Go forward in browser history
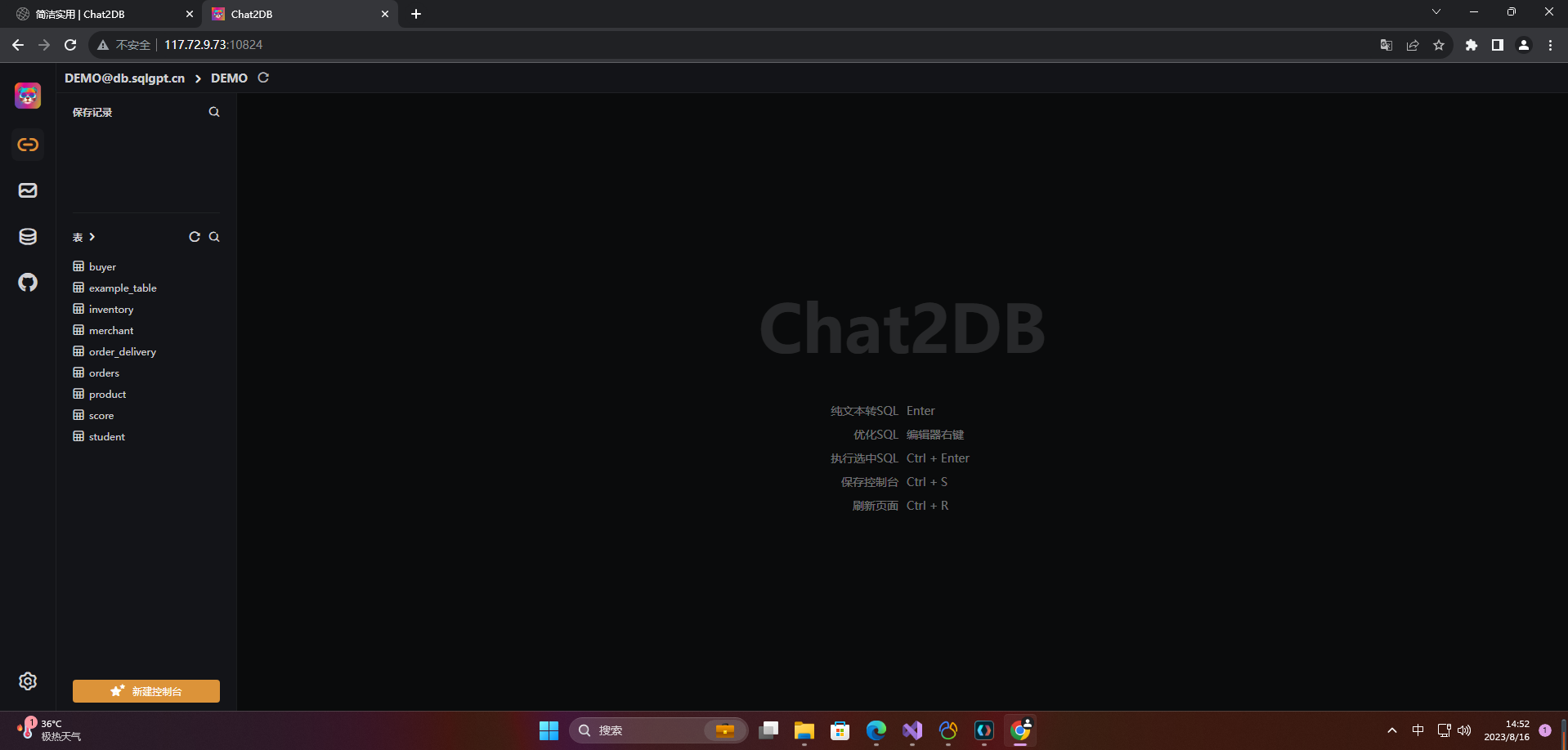 pyautogui.click(x=44, y=45)
